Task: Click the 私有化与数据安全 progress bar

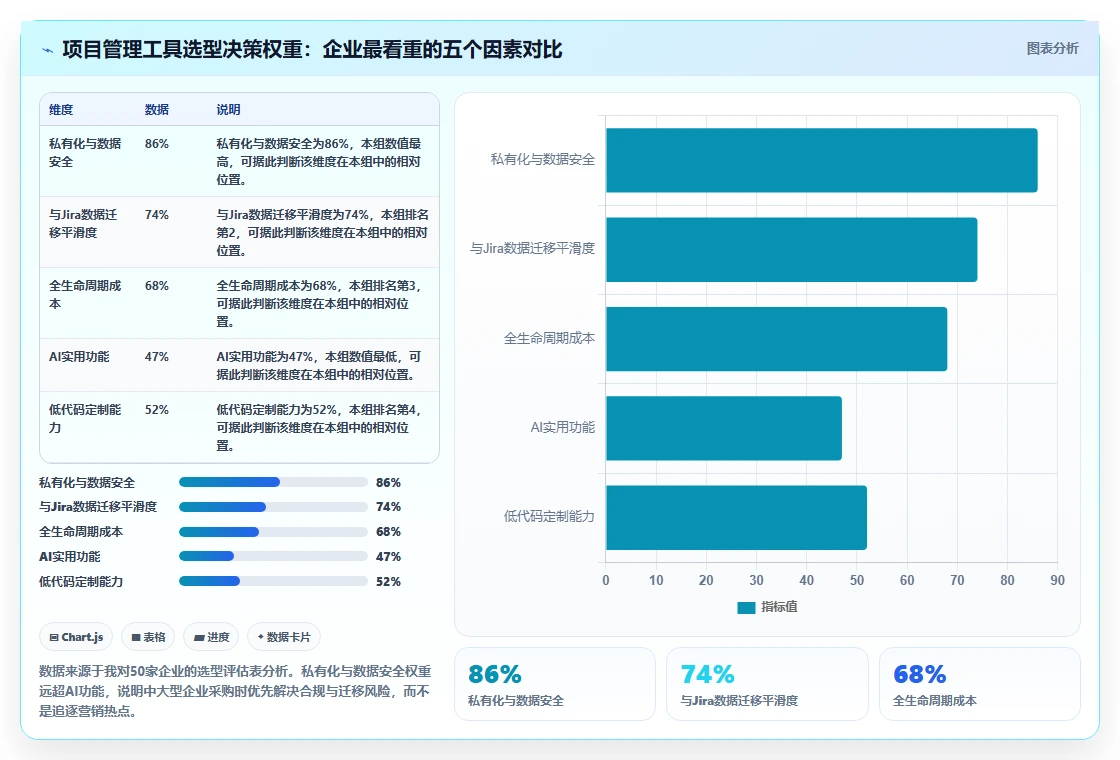Action: coord(273,482)
